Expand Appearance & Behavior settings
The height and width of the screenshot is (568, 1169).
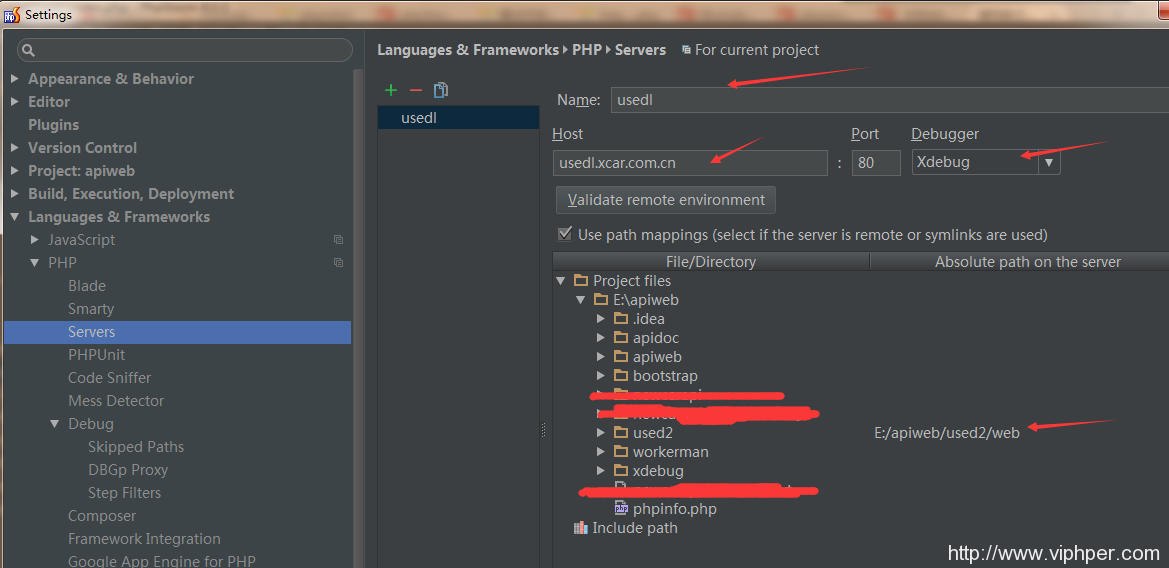point(15,78)
